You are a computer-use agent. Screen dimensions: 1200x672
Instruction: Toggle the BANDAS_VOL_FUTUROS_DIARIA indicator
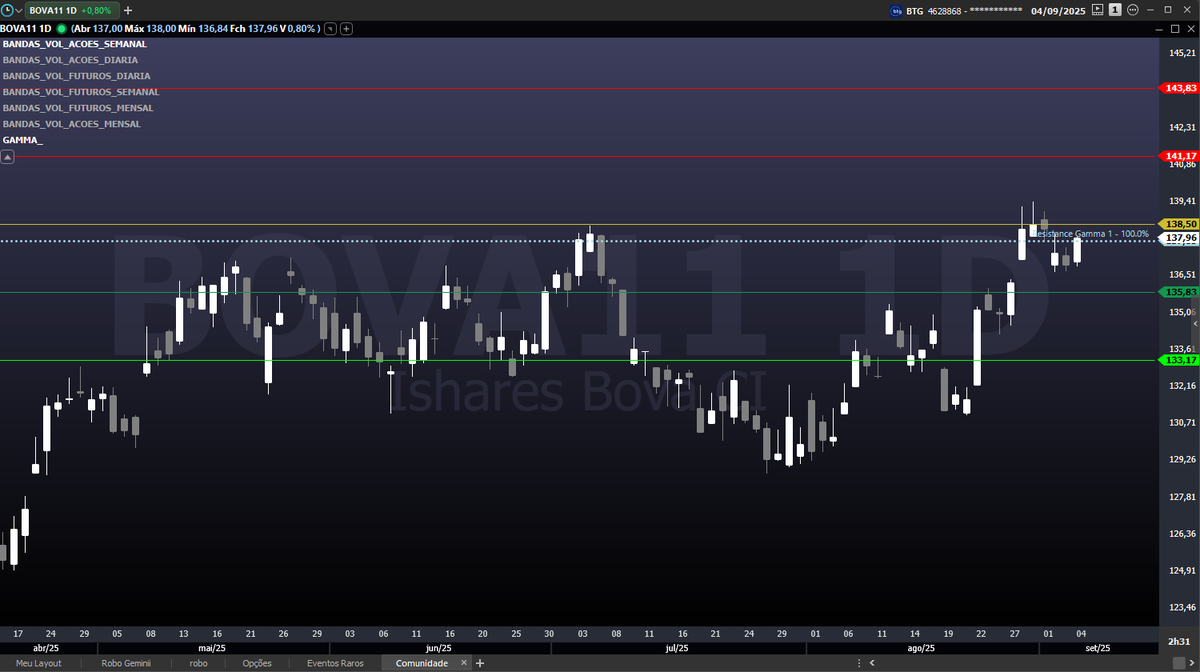(x=77, y=76)
